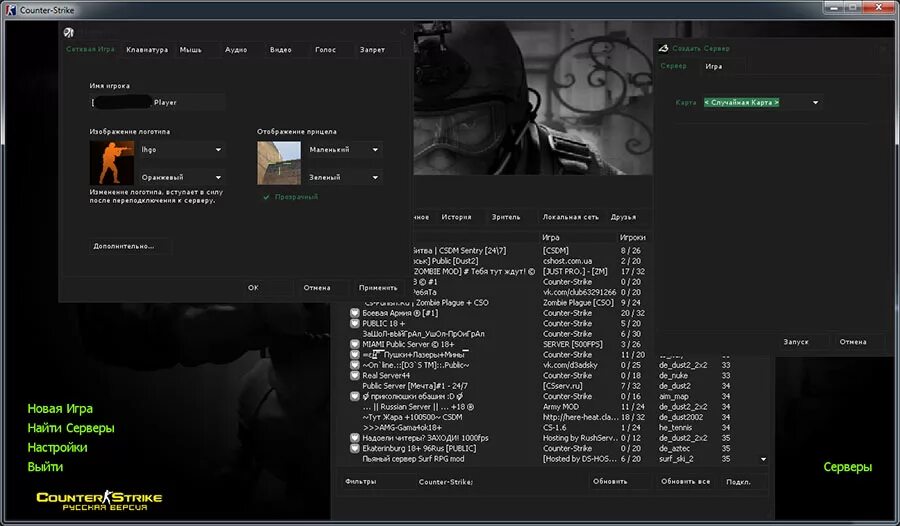Viewport: 900px width, 526px height.
Task: Open the Дополнительно... advanced options
Action: 130,246
